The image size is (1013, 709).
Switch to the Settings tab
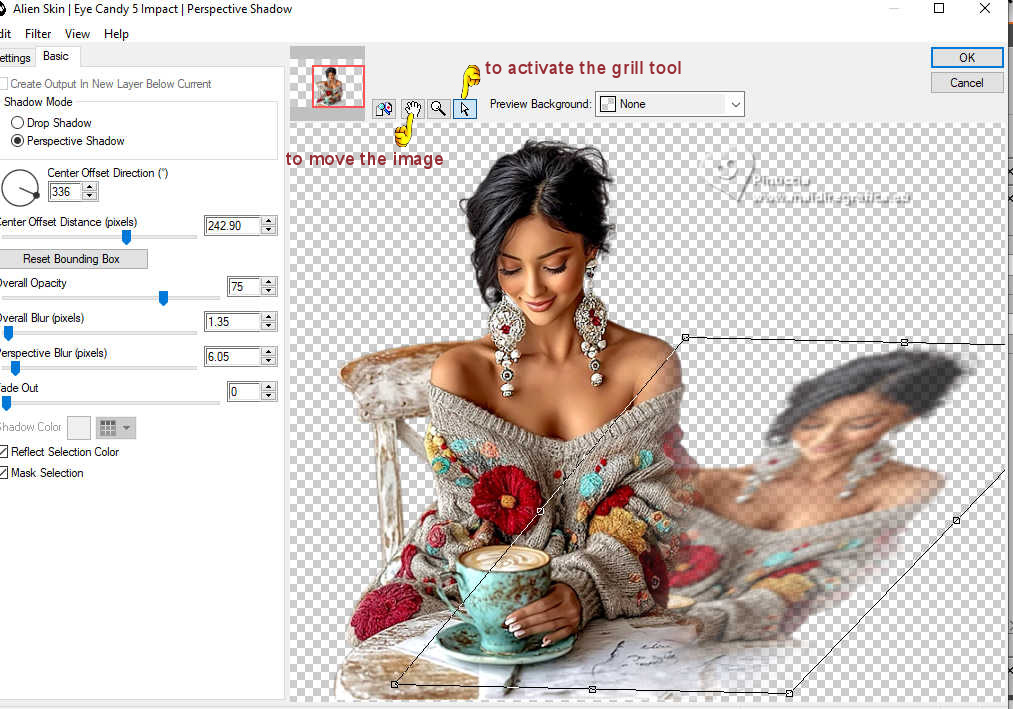click(x=15, y=58)
